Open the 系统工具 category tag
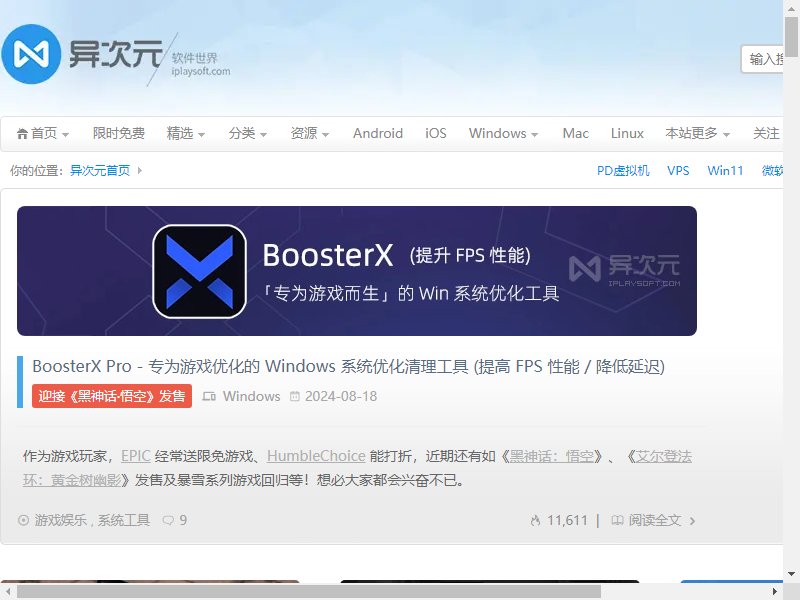The width and height of the screenshot is (800, 600). [x=124, y=520]
